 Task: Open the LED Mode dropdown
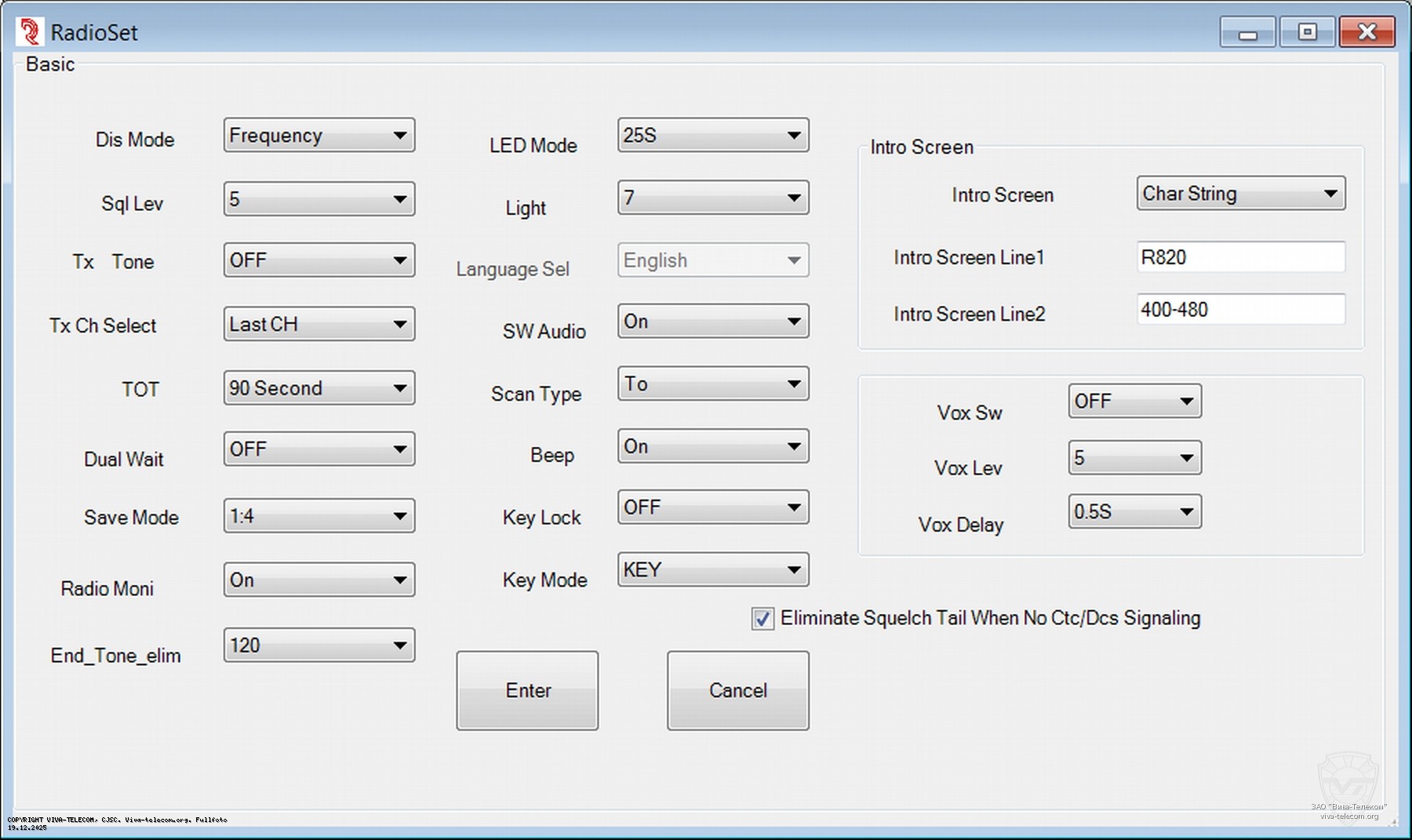tap(712, 136)
